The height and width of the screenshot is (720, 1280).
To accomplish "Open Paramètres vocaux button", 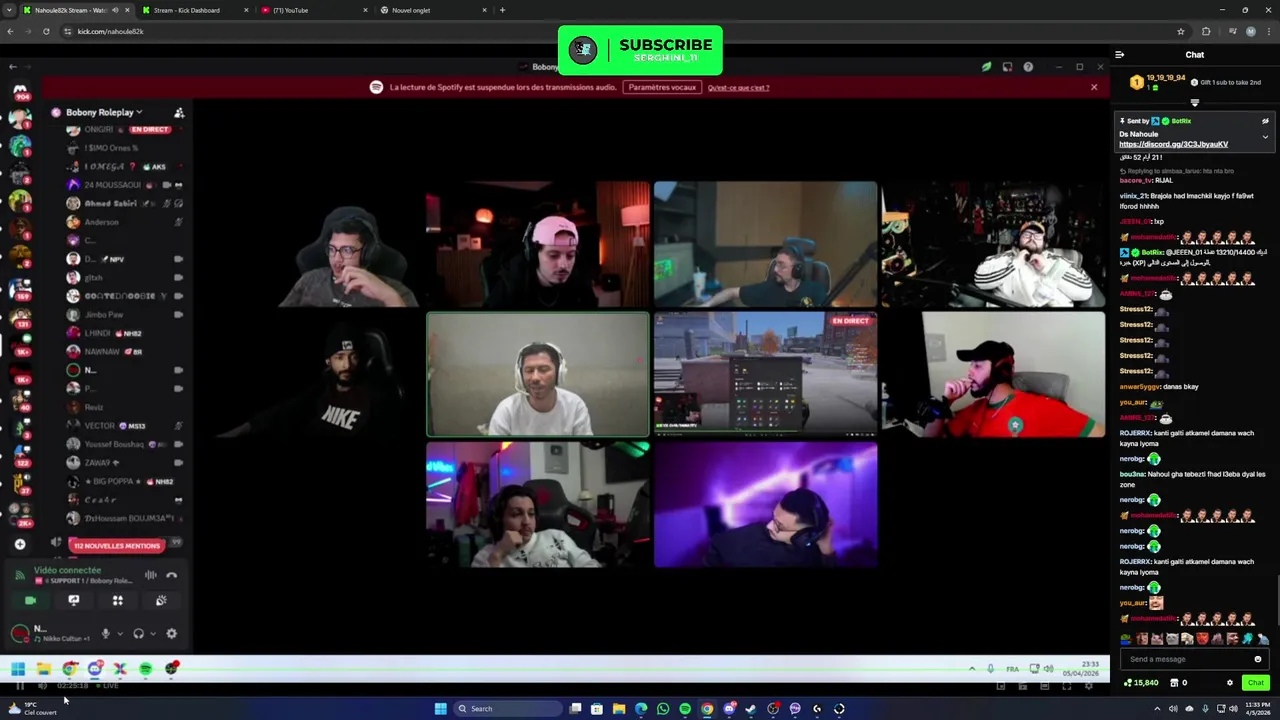I will [x=662, y=87].
